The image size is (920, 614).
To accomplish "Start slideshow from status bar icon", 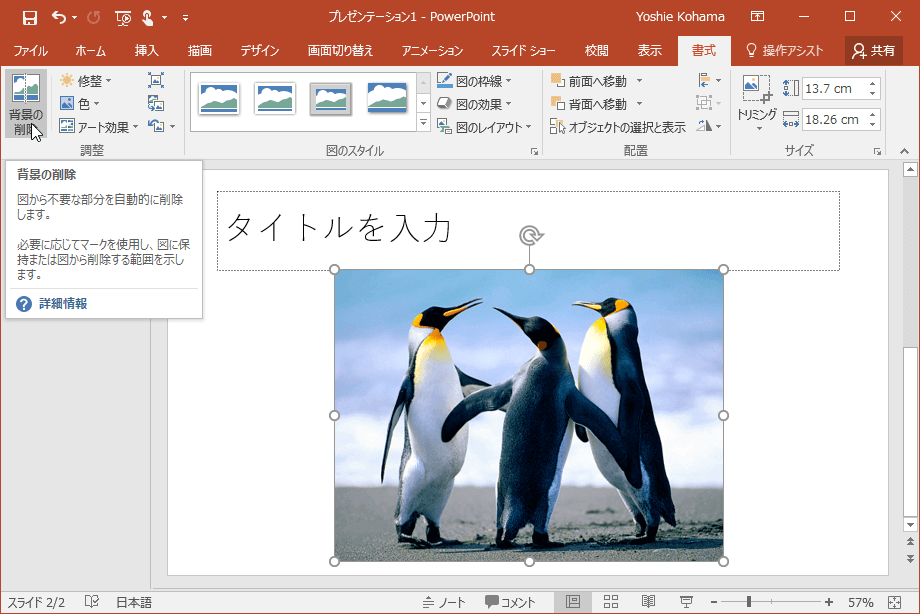I will coord(686,602).
